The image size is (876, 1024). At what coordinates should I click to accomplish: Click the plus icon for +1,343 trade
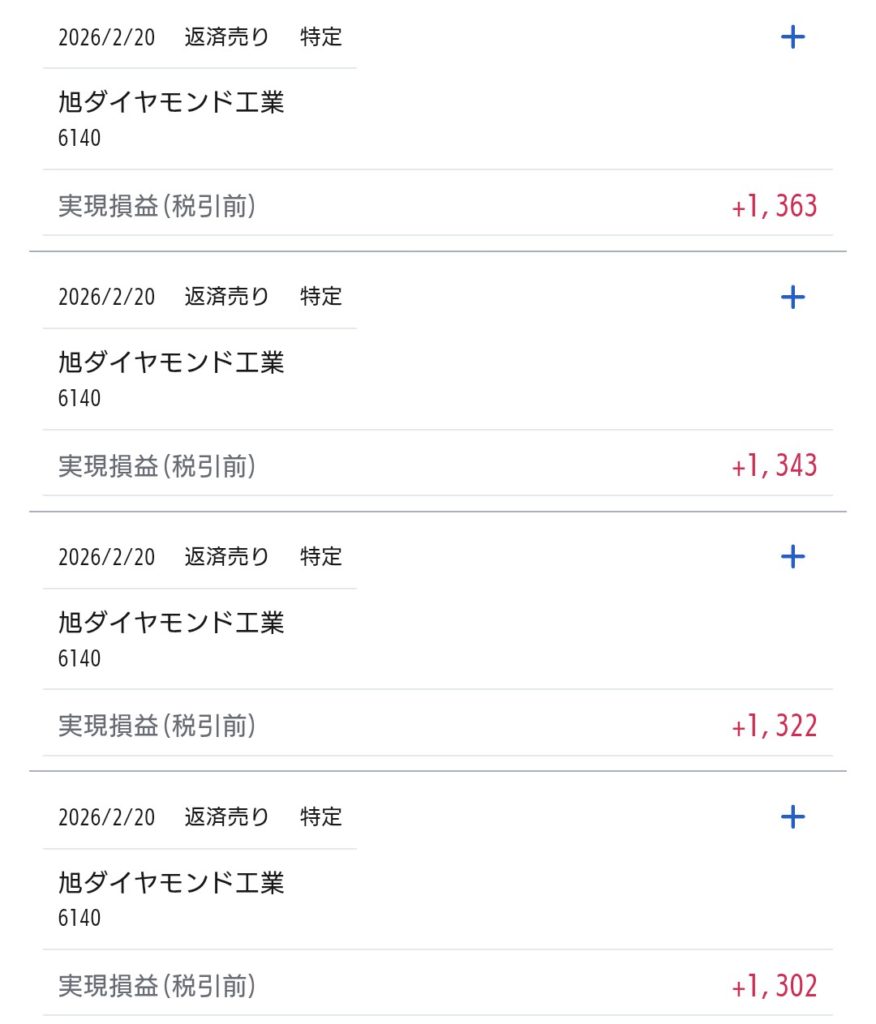tap(792, 297)
